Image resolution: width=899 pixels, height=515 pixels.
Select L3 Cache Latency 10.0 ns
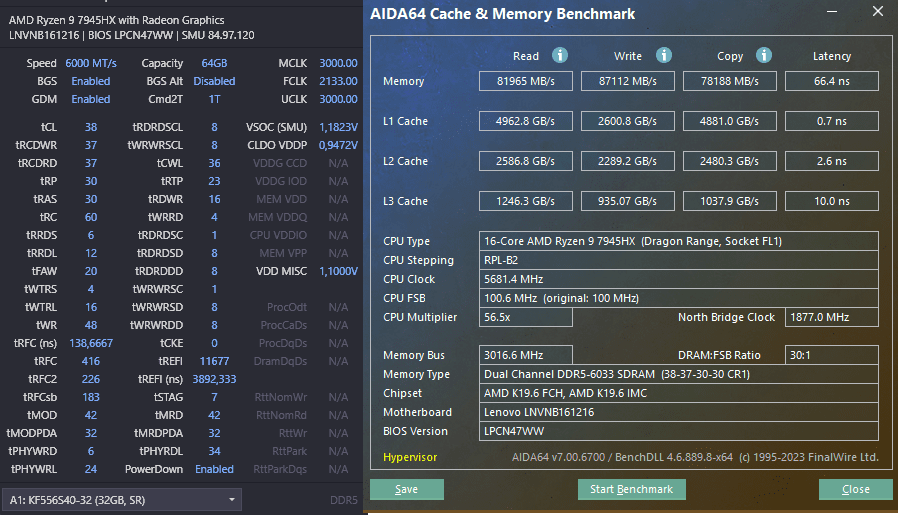pyautogui.click(x=832, y=201)
